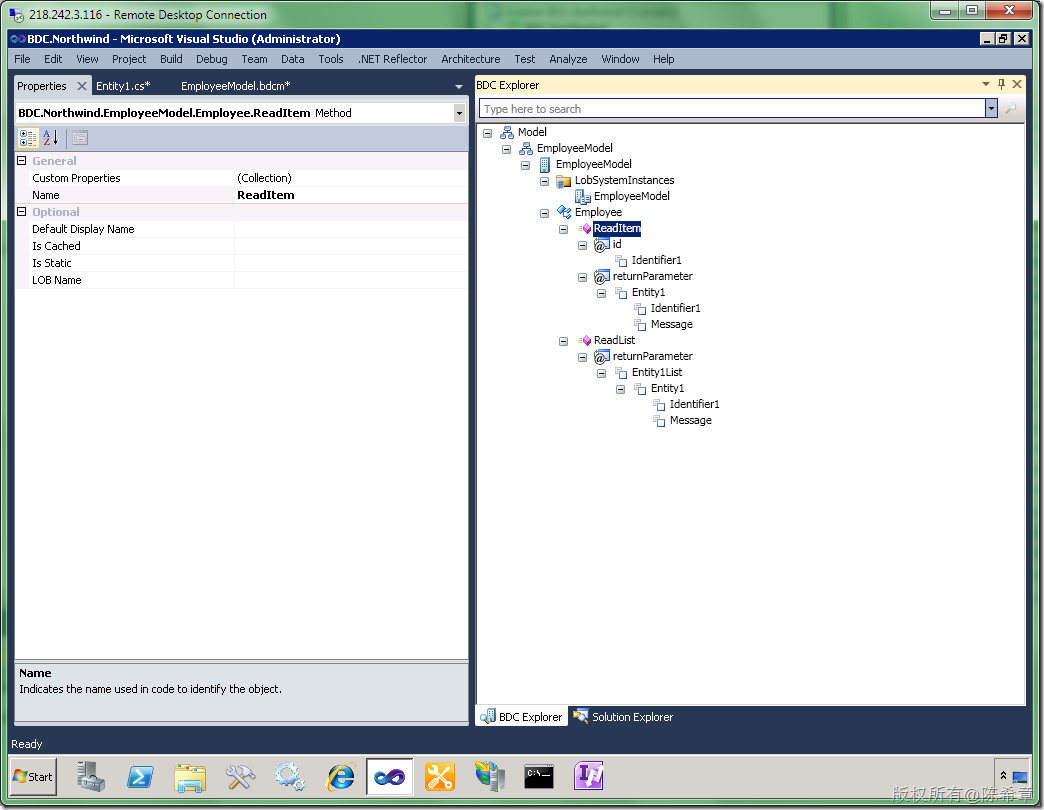Switch to the EmployeeModel.bdcm* tab
The height and width of the screenshot is (810, 1044).
click(x=236, y=86)
